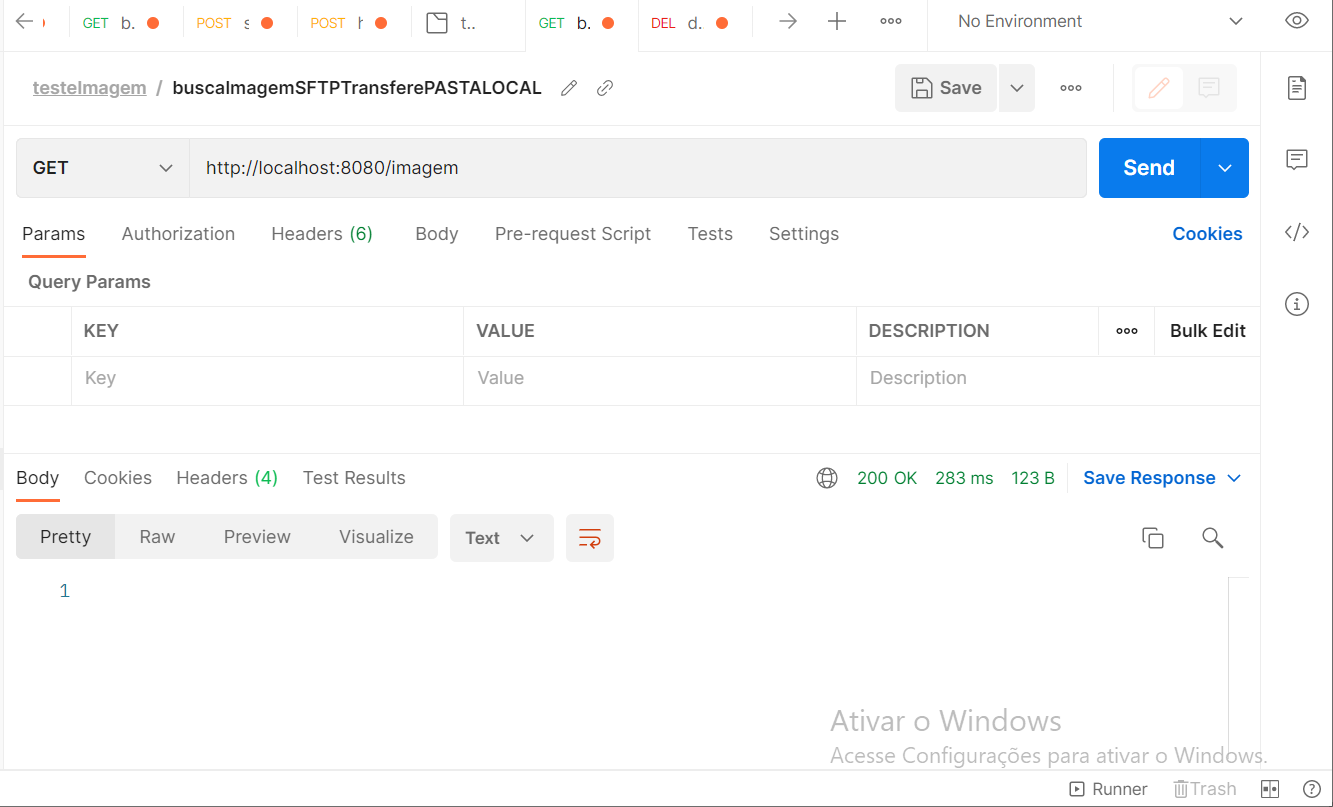Open response Headers (4) tab
The image size is (1333, 807).
pyautogui.click(x=227, y=478)
